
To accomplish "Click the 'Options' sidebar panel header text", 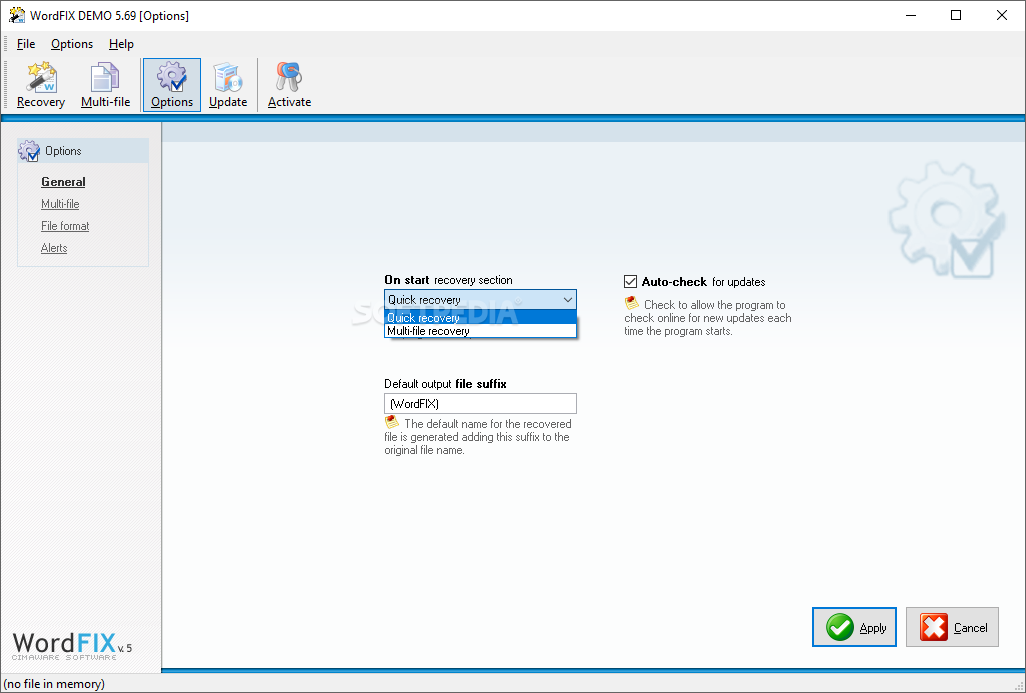I will (63, 151).
